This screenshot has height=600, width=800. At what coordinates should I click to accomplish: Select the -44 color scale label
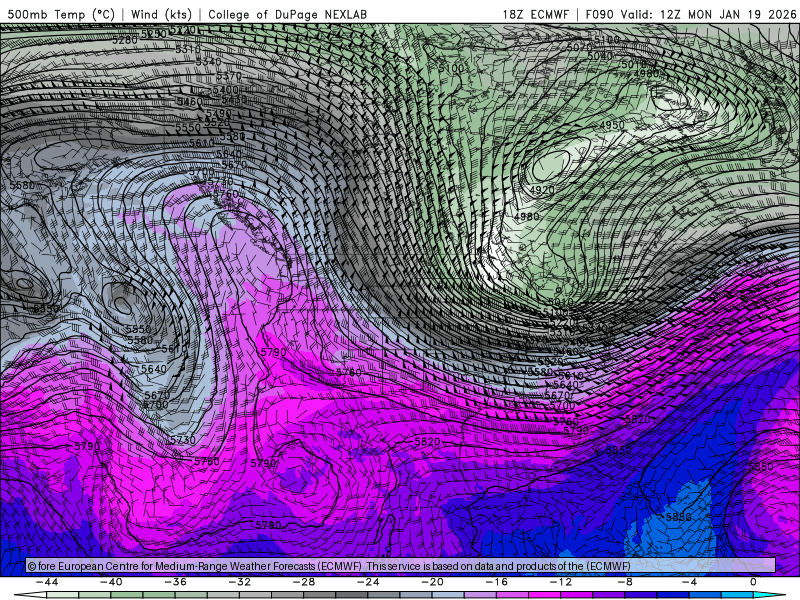(x=47, y=582)
